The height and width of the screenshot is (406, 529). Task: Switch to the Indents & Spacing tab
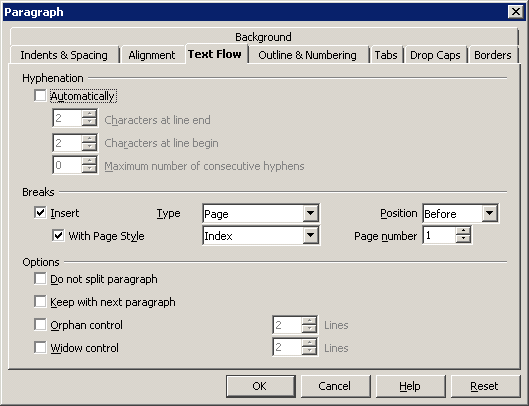tap(64, 55)
